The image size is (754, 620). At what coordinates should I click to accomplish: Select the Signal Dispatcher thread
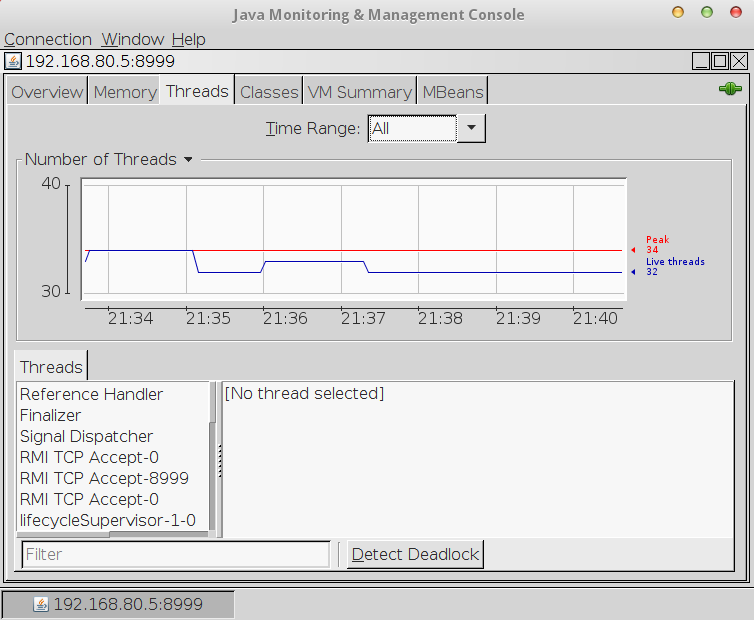pyautogui.click(x=113, y=436)
